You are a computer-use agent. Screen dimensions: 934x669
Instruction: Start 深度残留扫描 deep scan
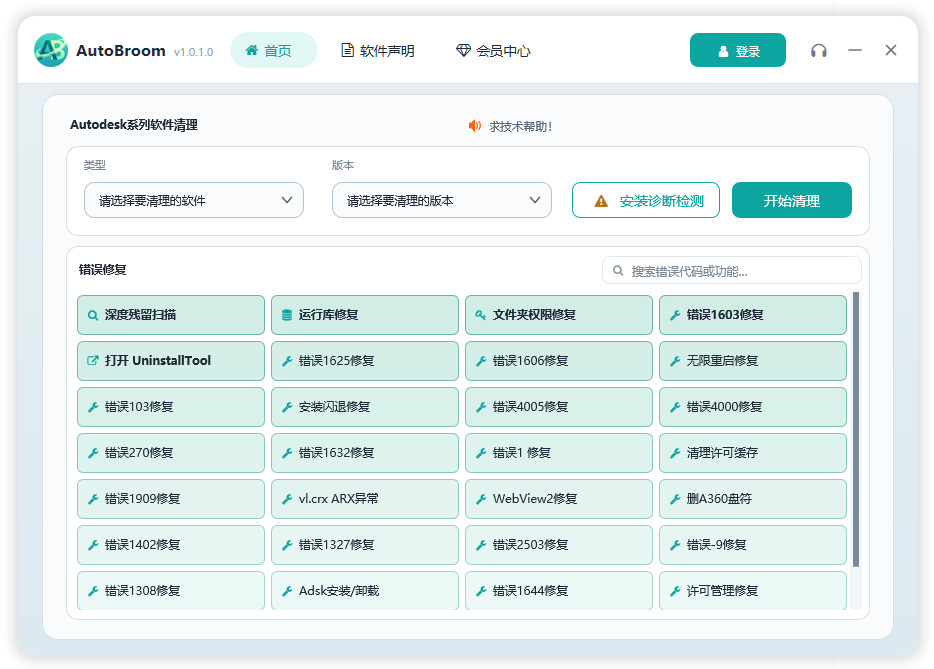[x=171, y=315]
